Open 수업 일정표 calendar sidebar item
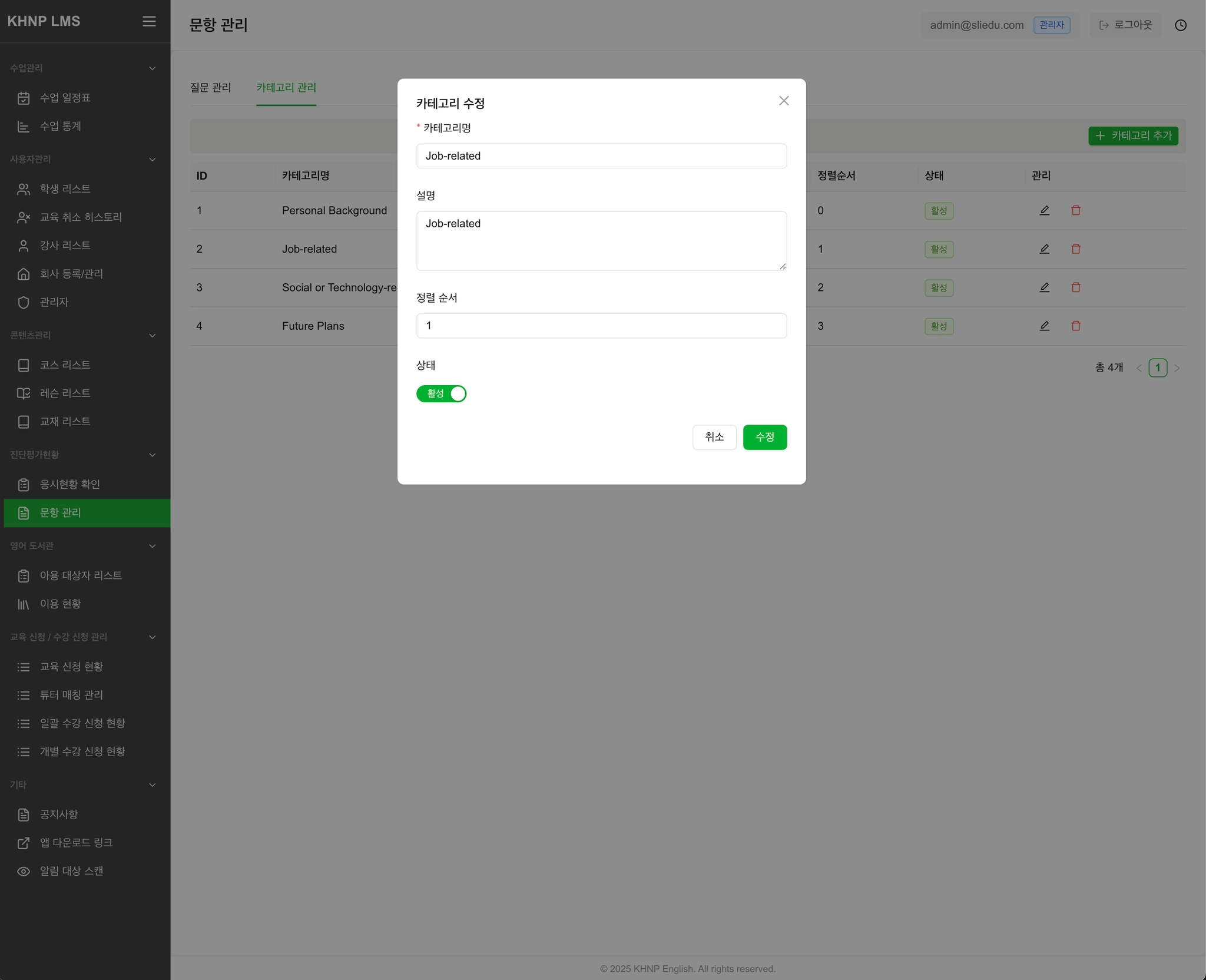 [x=65, y=98]
